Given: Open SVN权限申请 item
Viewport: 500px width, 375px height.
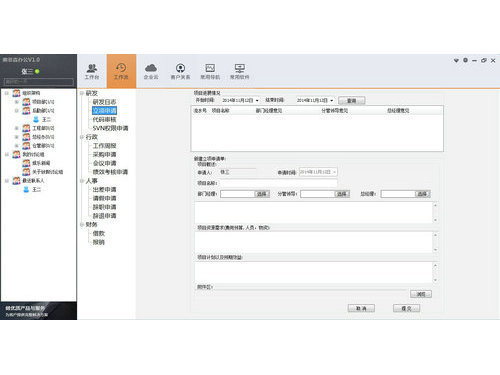Looking at the screenshot, I should [110, 128].
